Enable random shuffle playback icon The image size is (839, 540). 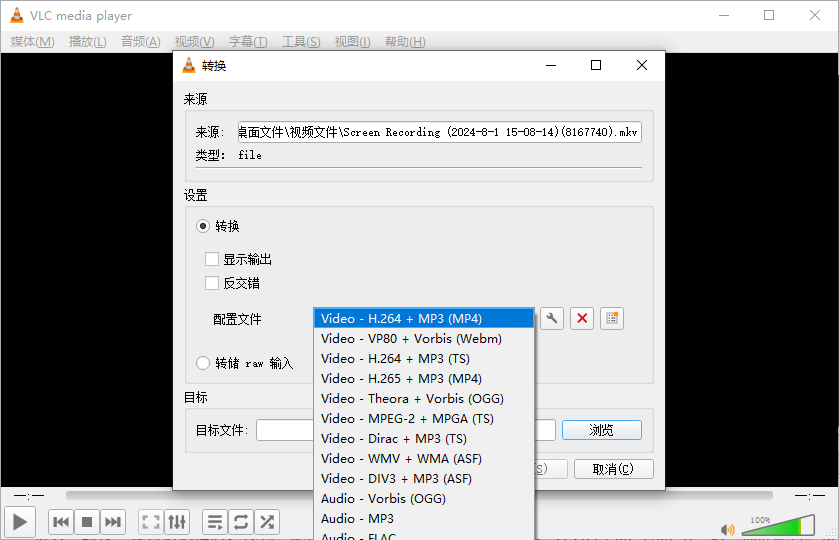[266, 522]
